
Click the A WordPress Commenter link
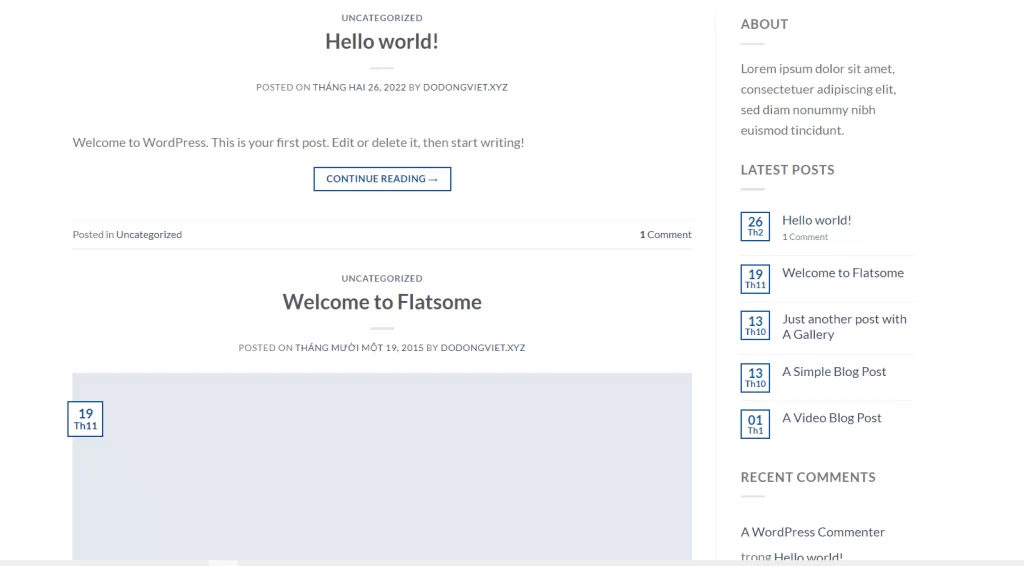812,532
